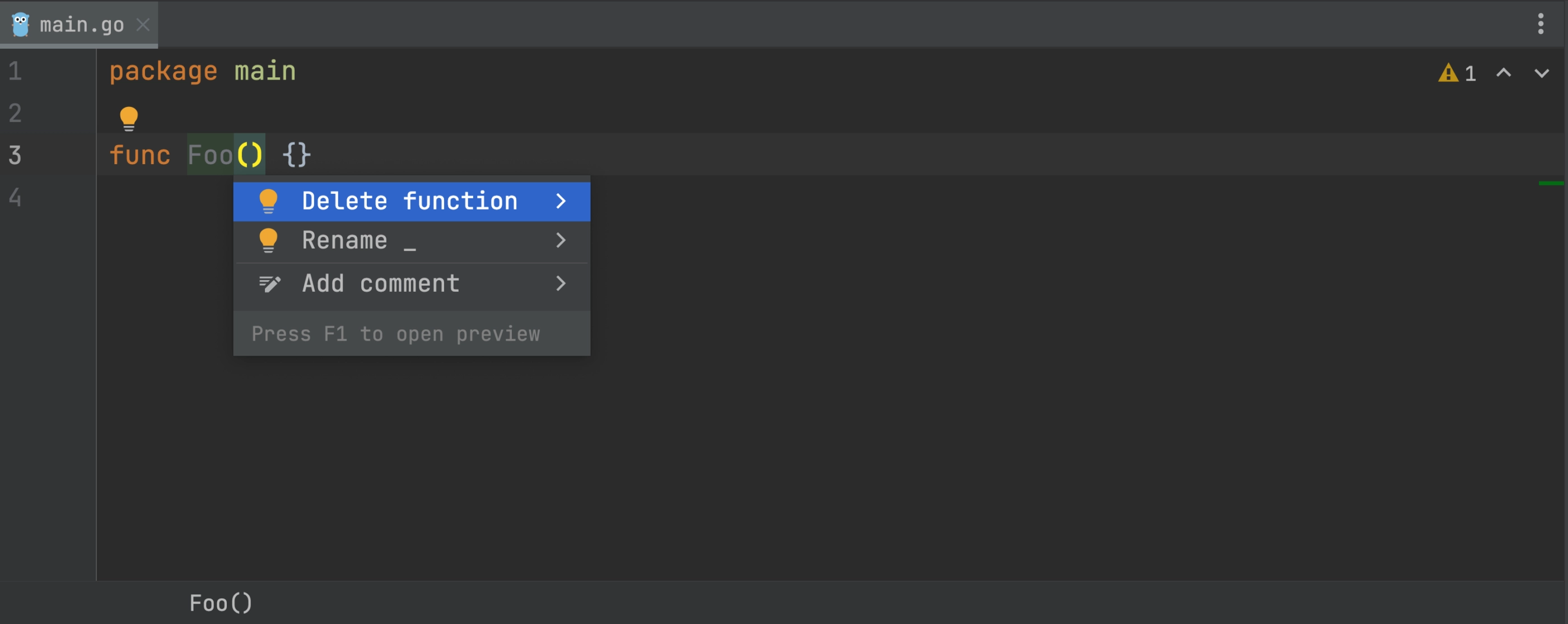Click the intention lightbulb in the editor

click(x=128, y=118)
